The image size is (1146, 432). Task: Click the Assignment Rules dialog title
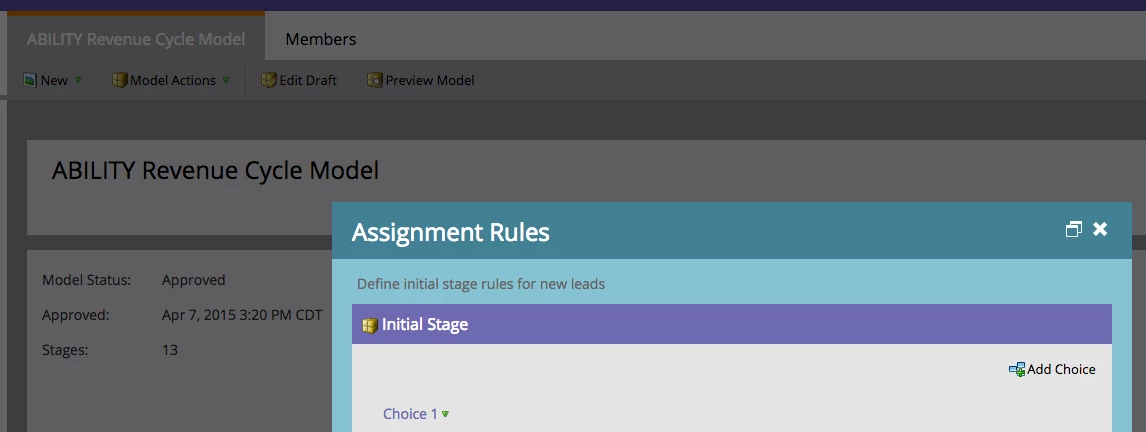coord(450,232)
